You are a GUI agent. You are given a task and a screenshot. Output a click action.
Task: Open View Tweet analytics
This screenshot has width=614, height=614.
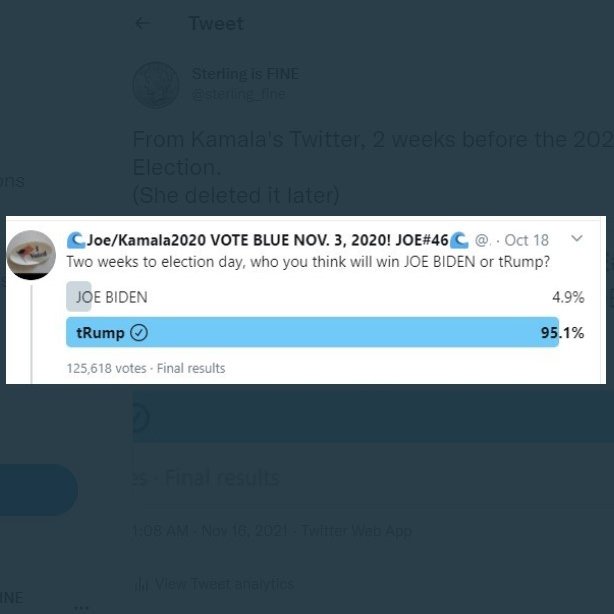(225, 583)
